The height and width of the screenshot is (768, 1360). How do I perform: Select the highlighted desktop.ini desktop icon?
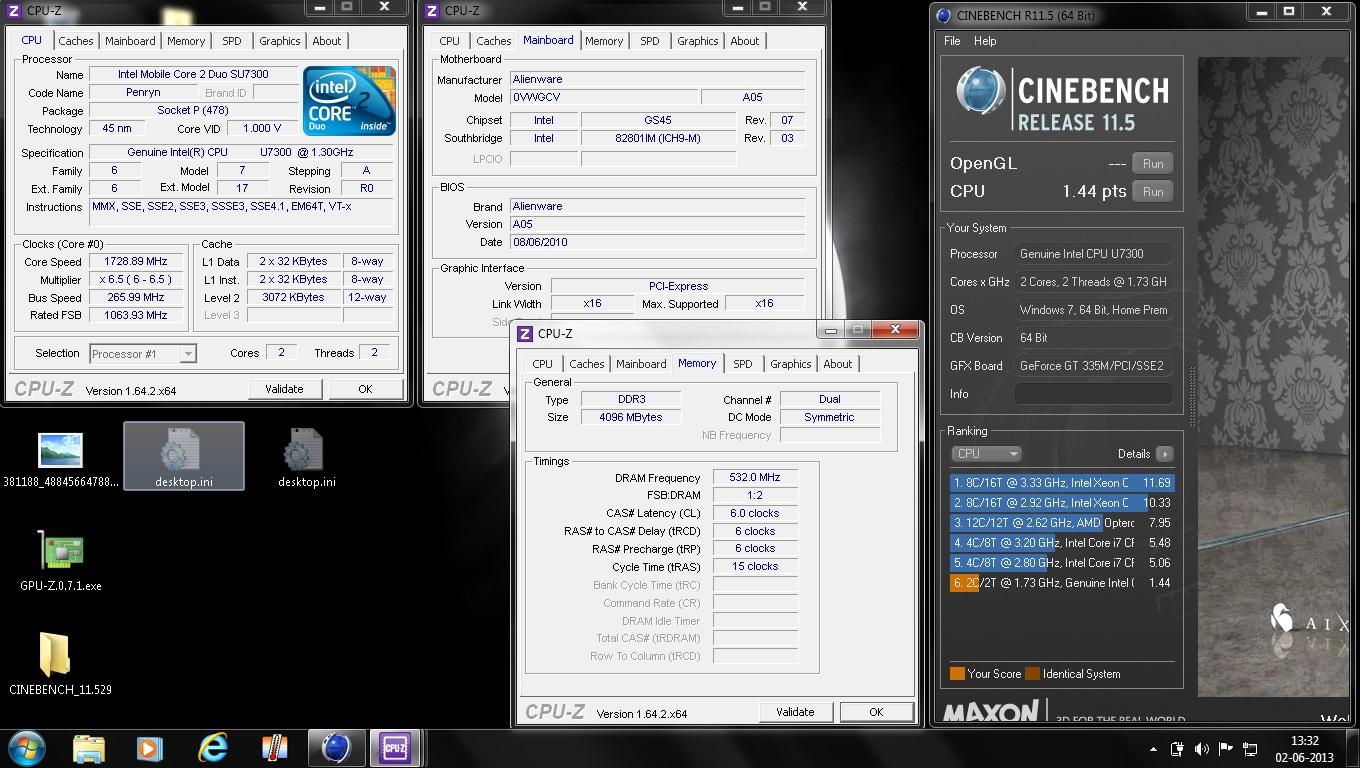(184, 456)
